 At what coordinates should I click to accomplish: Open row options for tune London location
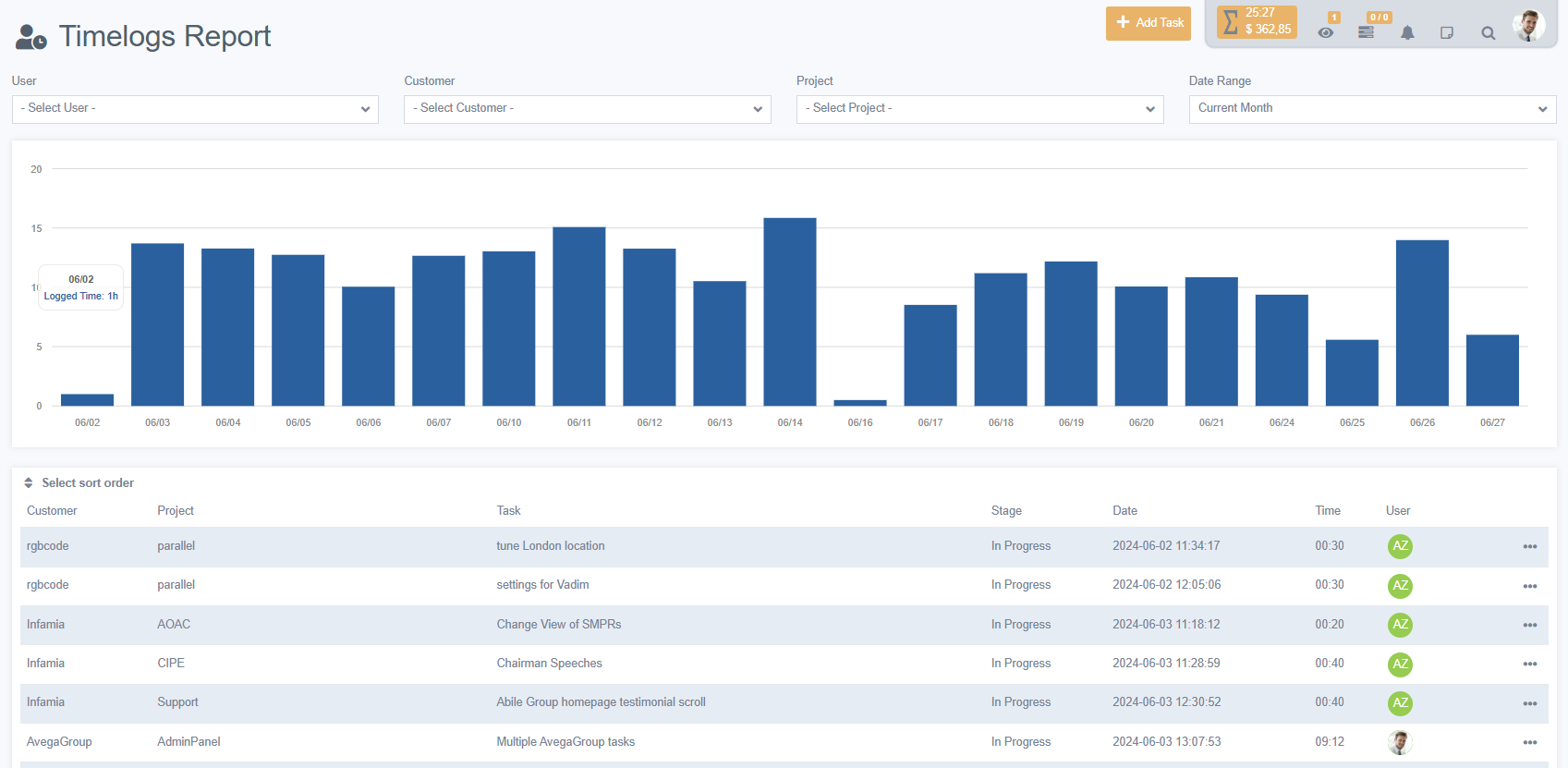click(x=1529, y=546)
